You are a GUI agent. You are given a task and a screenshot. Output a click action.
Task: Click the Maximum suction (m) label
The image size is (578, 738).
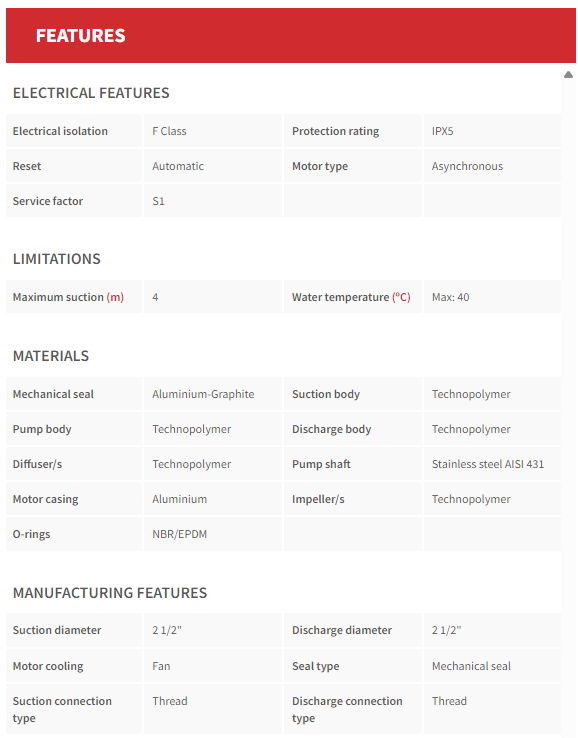pyautogui.click(x=68, y=297)
